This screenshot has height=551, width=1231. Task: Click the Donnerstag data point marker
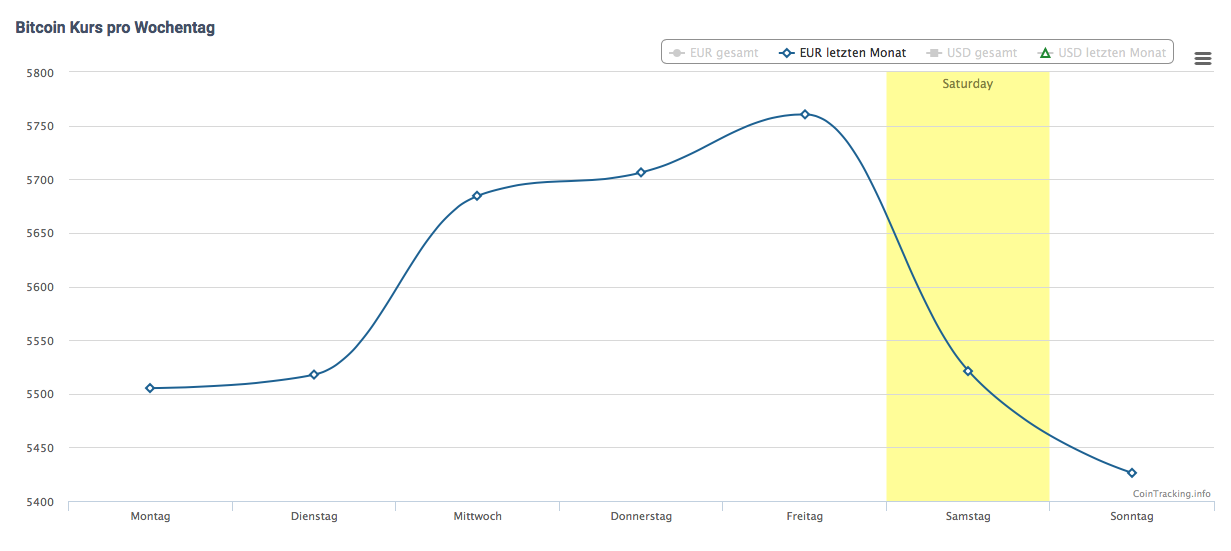click(641, 173)
